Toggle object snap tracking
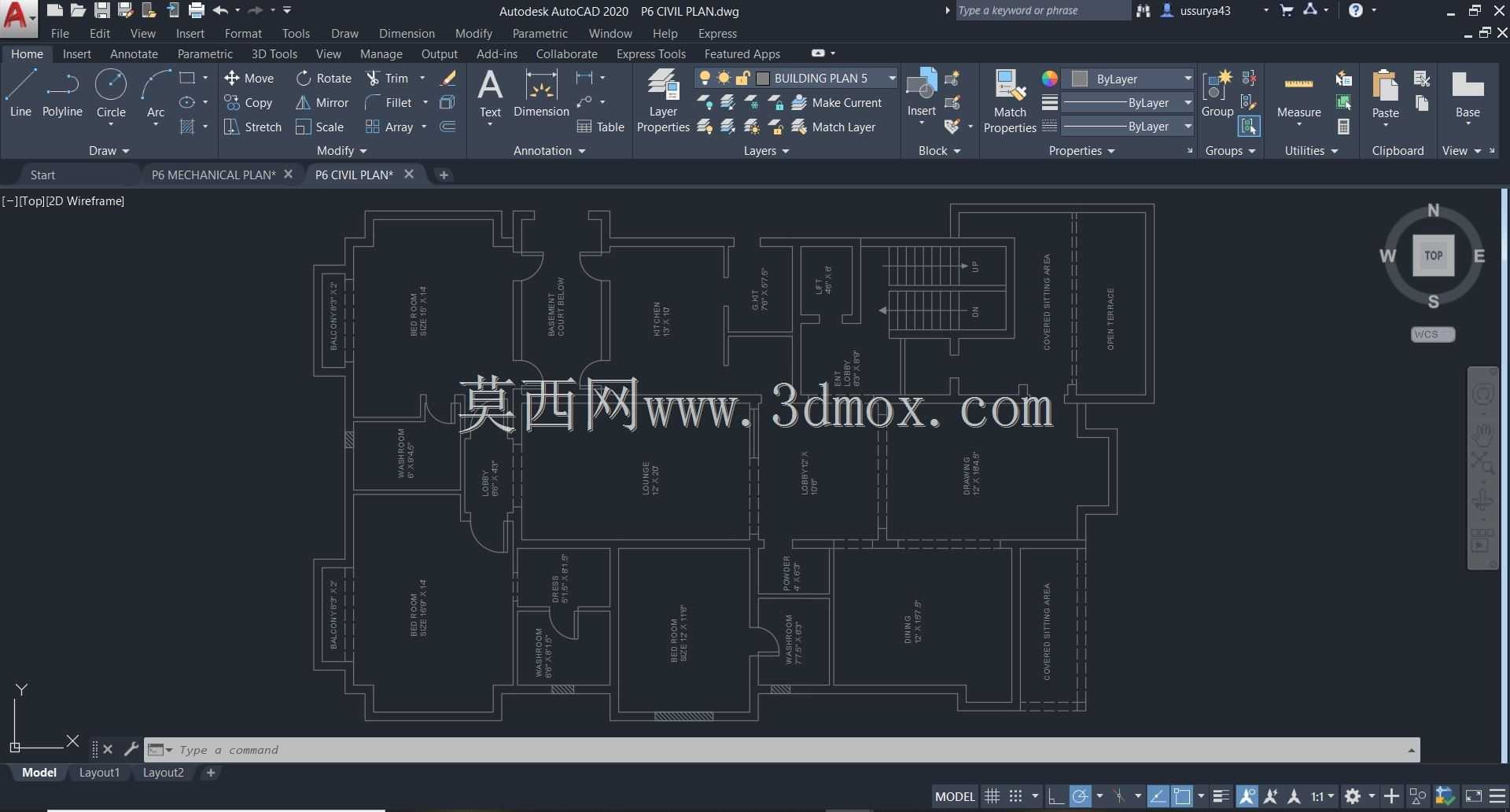 click(1158, 796)
